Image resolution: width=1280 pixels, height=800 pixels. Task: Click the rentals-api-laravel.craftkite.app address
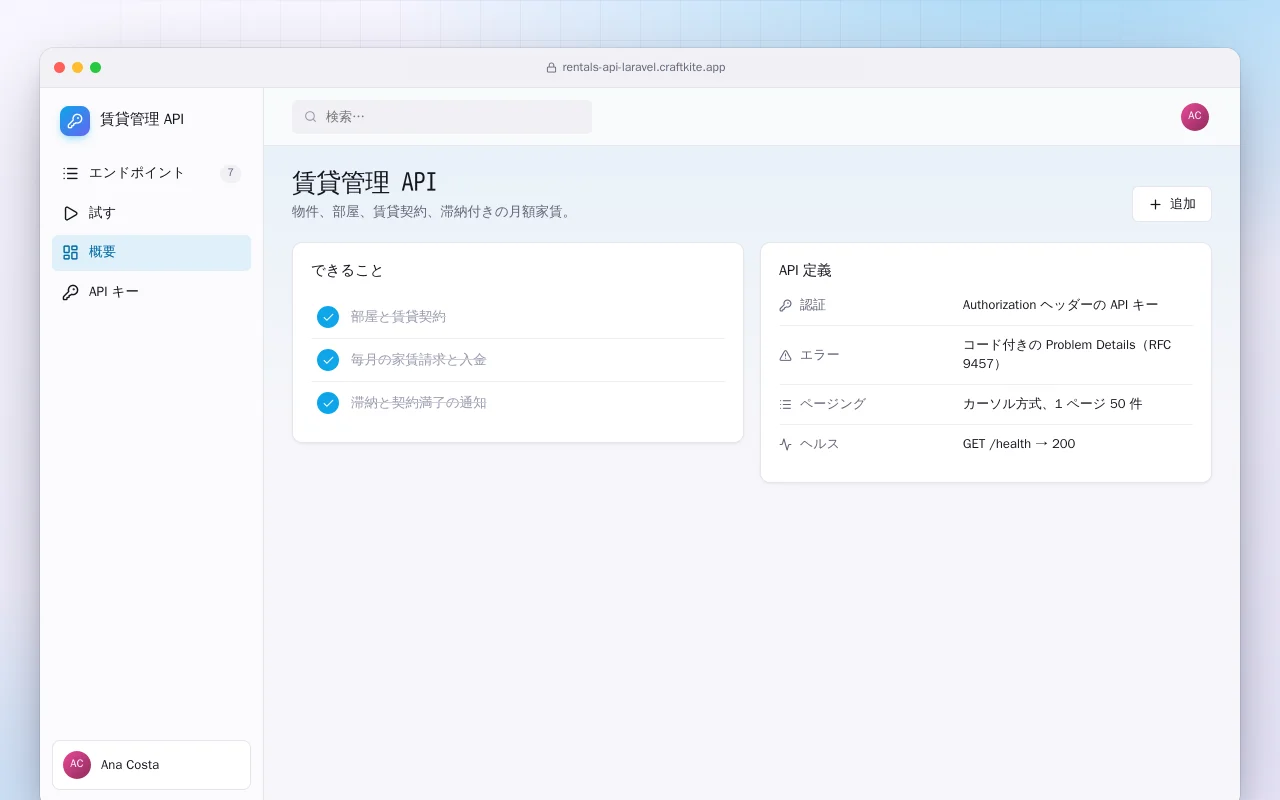(x=644, y=68)
